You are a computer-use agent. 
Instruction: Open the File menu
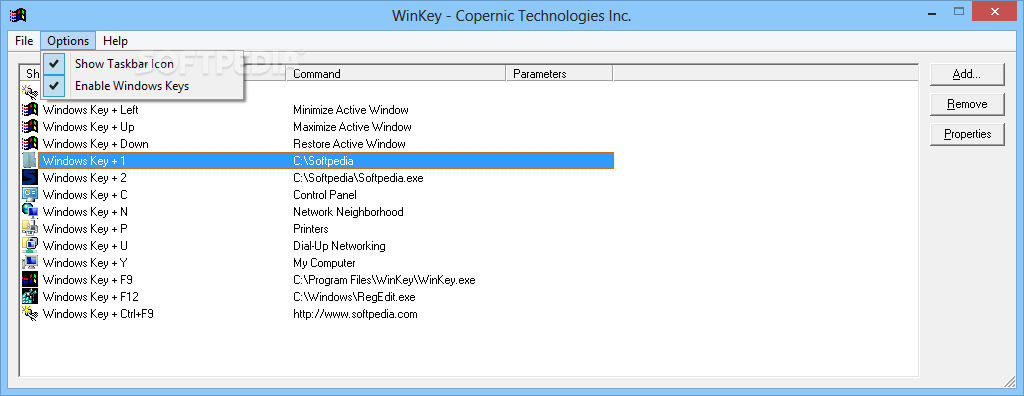[24, 41]
